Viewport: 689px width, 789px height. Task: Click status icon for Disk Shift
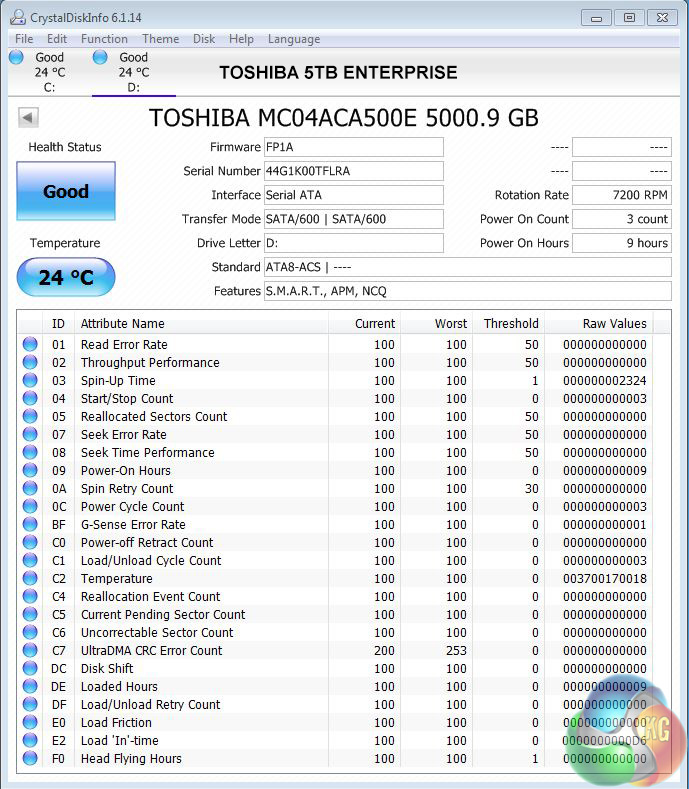click(x=30, y=668)
